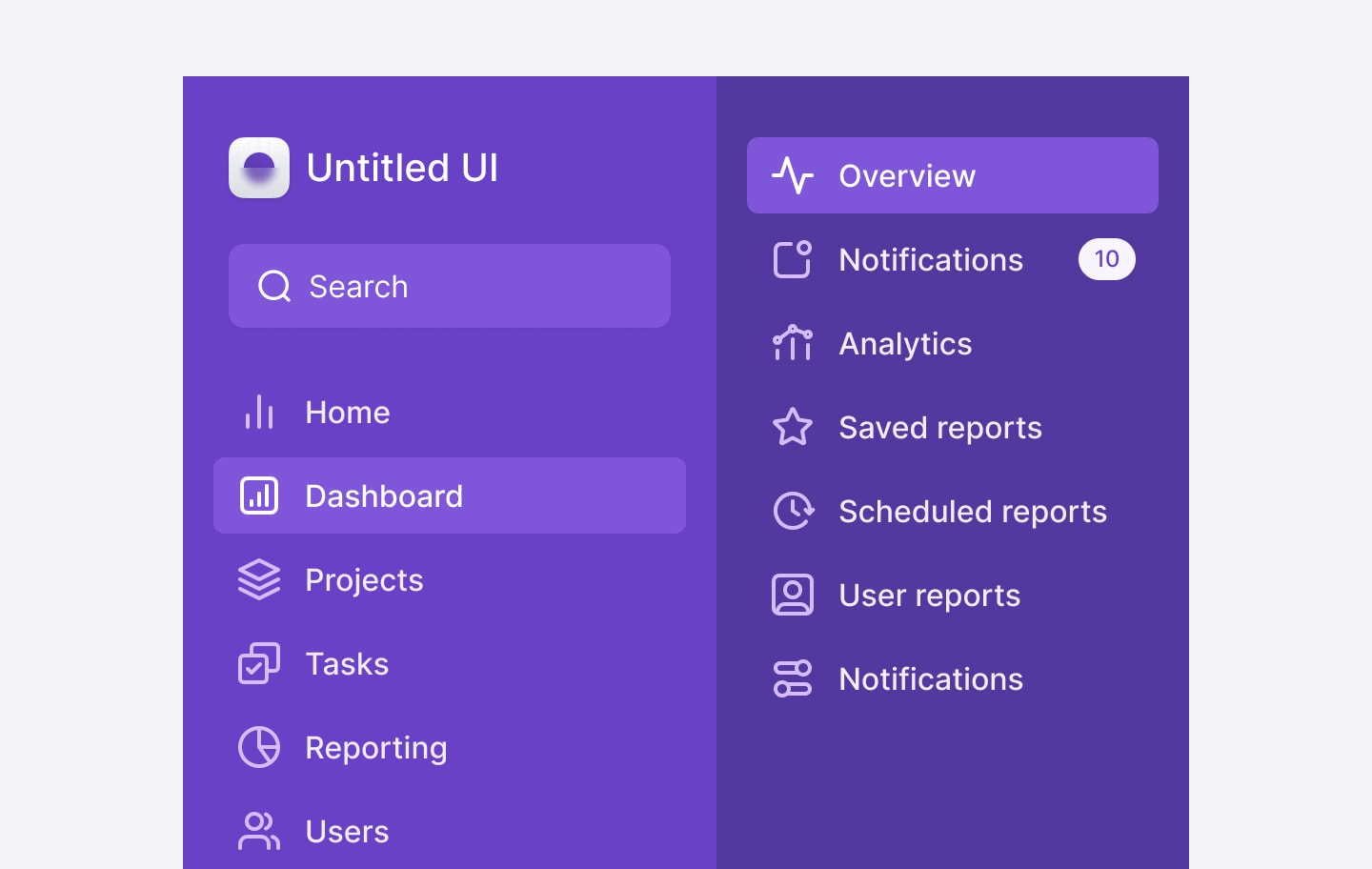Click the Scheduled reports clock icon

792,511
